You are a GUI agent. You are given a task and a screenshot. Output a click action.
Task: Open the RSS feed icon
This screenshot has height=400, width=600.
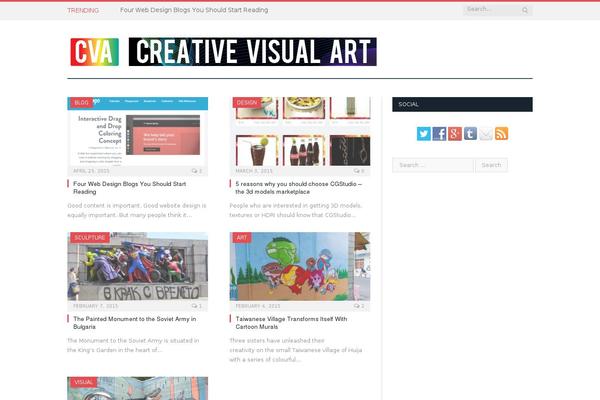point(502,134)
